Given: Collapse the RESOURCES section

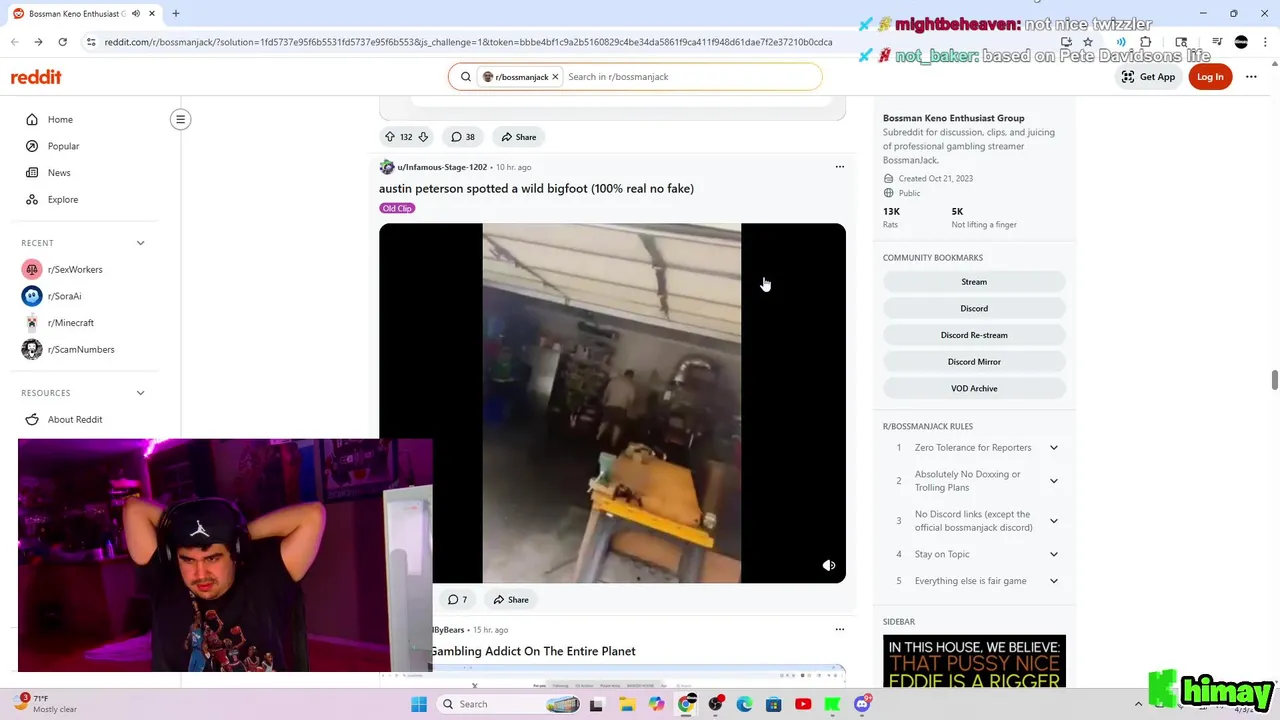Looking at the screenshot, I should point(140,393).
